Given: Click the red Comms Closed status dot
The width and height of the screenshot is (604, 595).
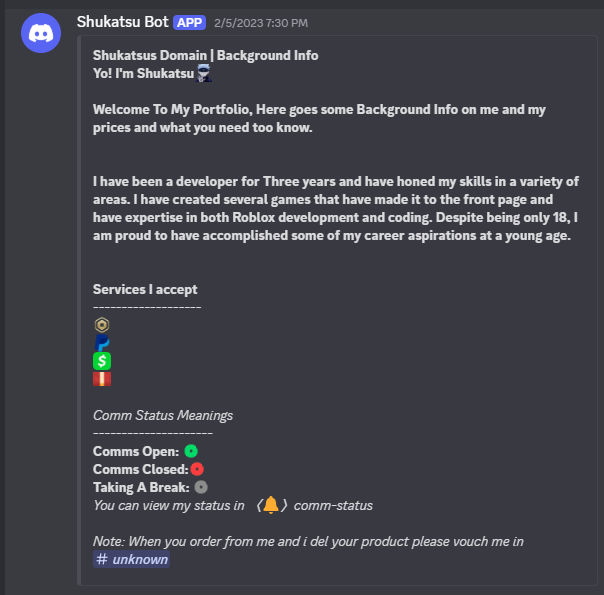Looking at the screenshot, I should [x=198, y=469].
